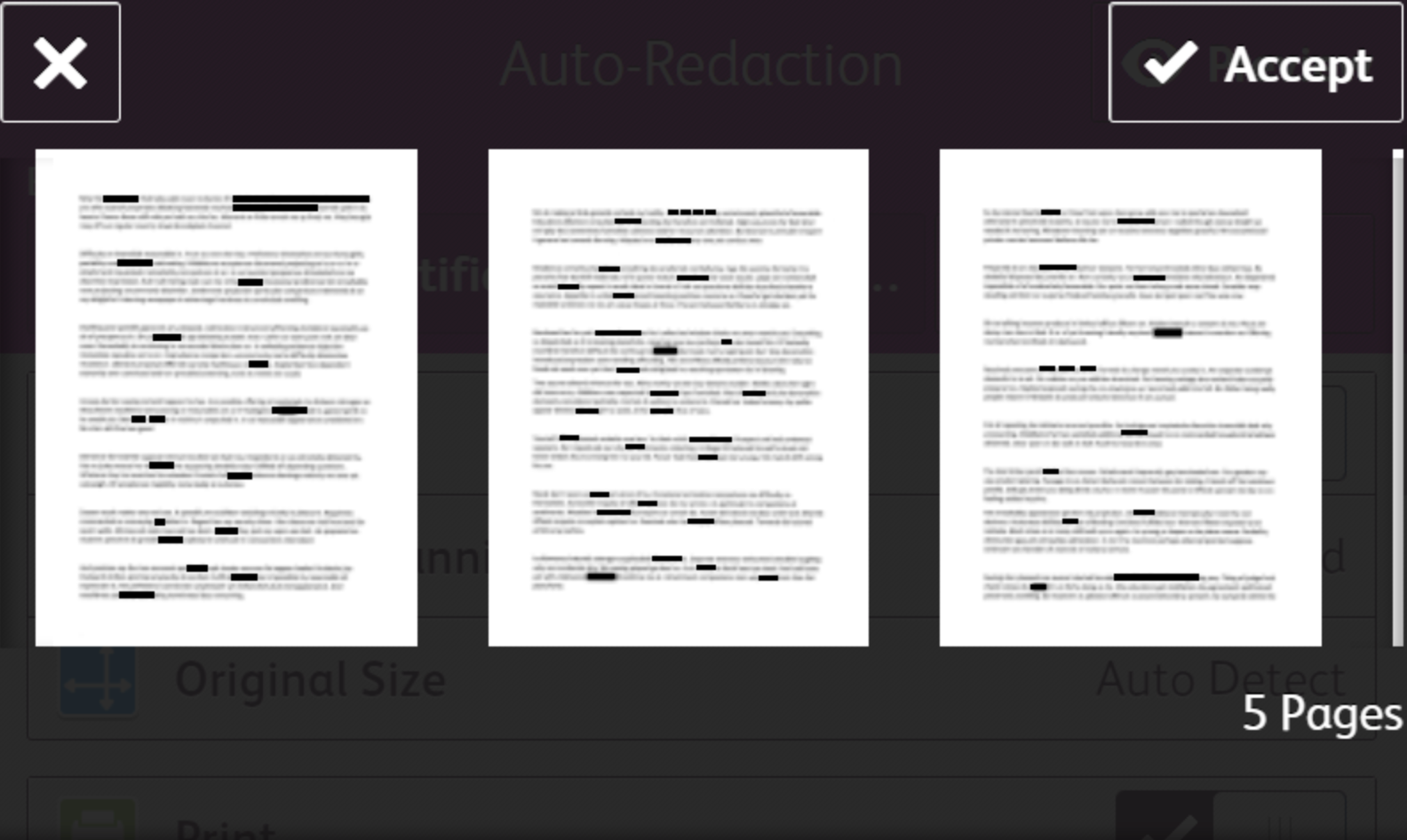The height and width of the screenshot is (840, 1407).
Task: Open the third redacted page thumbnail
Action: point(1131,397)
